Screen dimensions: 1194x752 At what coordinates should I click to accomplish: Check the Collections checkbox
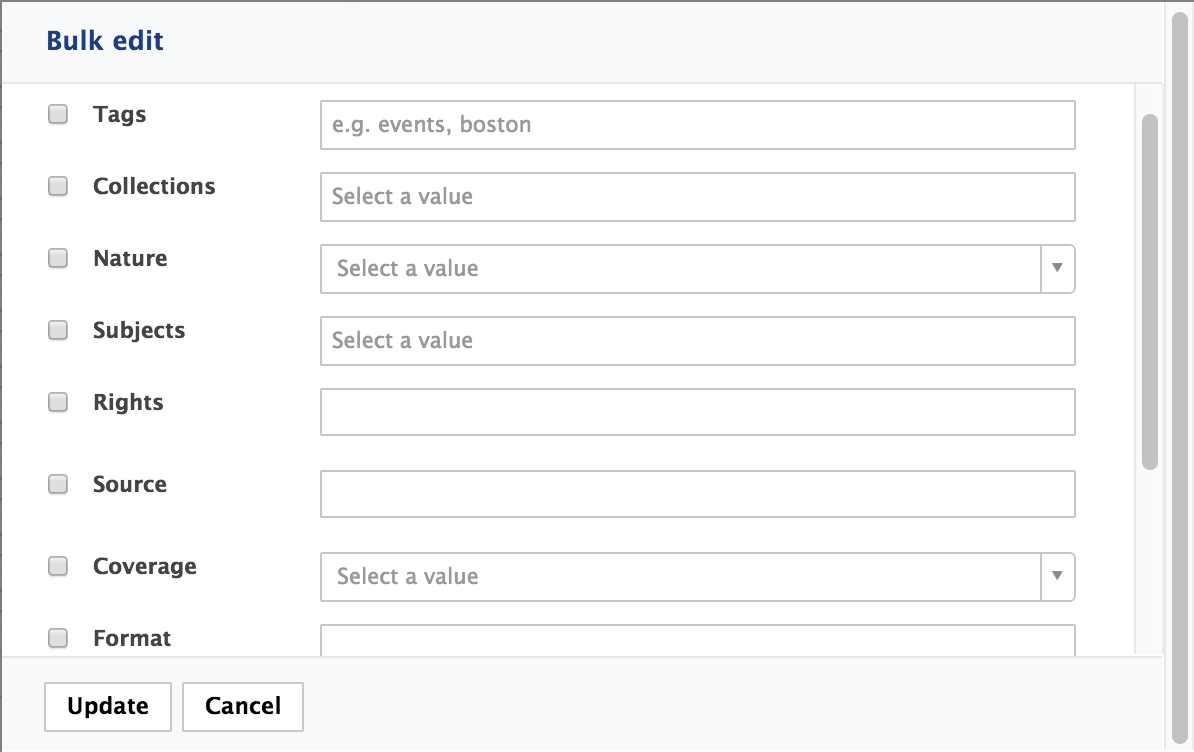coord(57,186)
